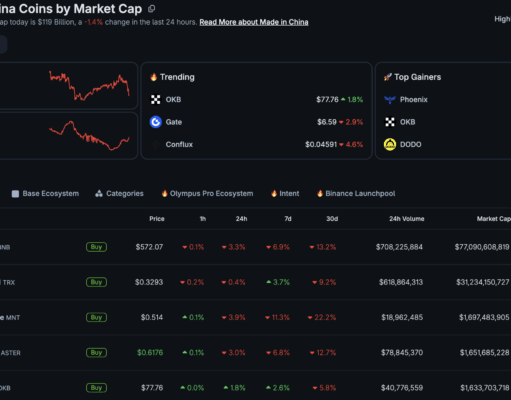Click the $572.07 price cell
Viewport: 511px width, 400px height.
pyautogui.click(x=149, y=247)
